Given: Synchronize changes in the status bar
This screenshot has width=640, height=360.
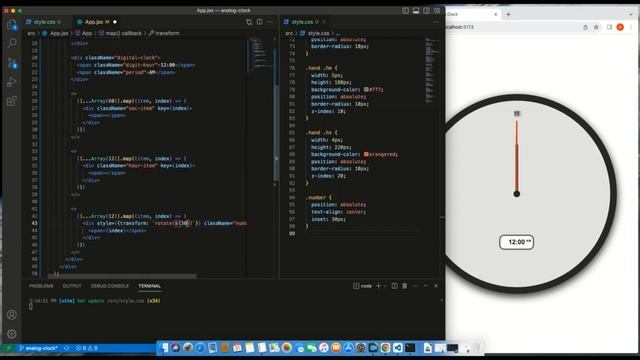Looking at the screenshot, I should tap(67, 348).
